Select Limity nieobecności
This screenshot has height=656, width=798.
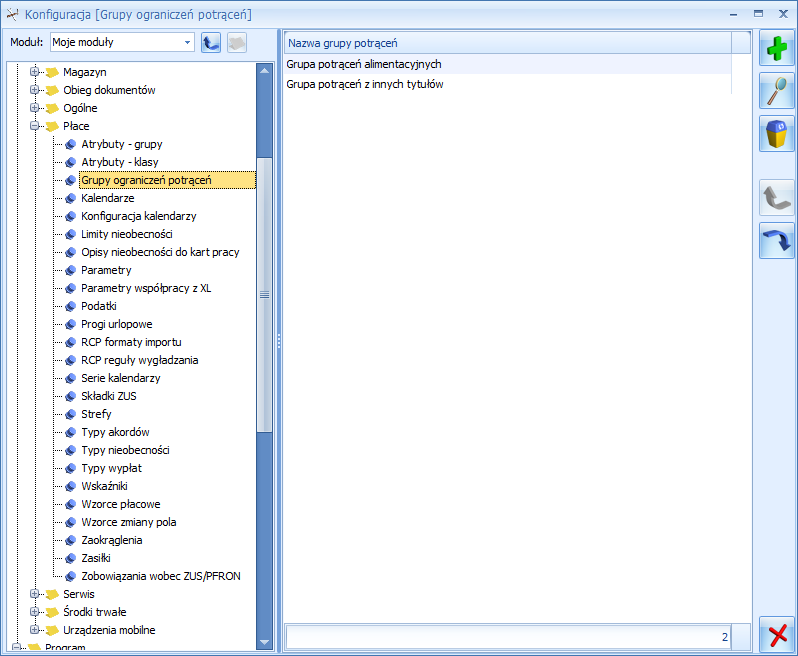coord(127,234)
